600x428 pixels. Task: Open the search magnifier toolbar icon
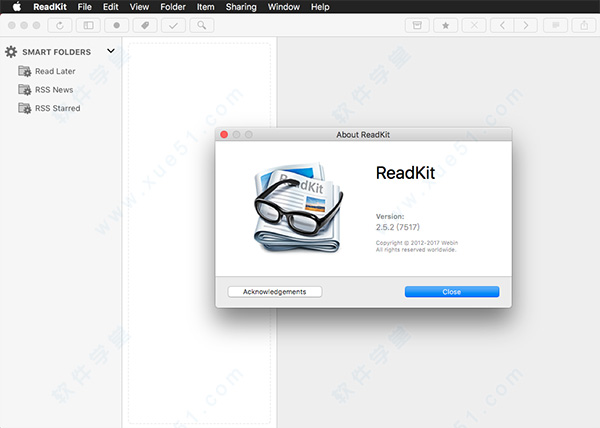(202, 26)
